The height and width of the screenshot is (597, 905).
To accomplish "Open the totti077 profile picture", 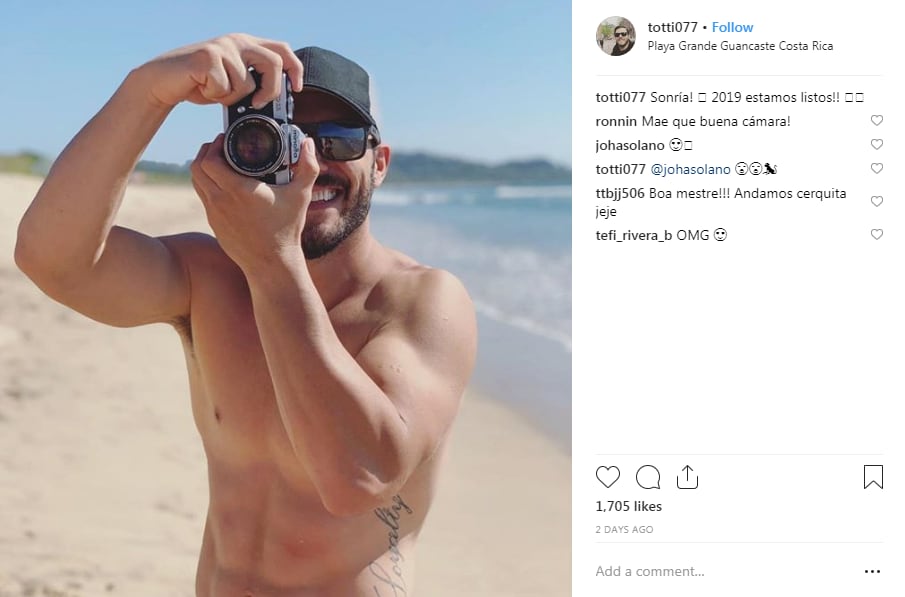I will (615, 36).
